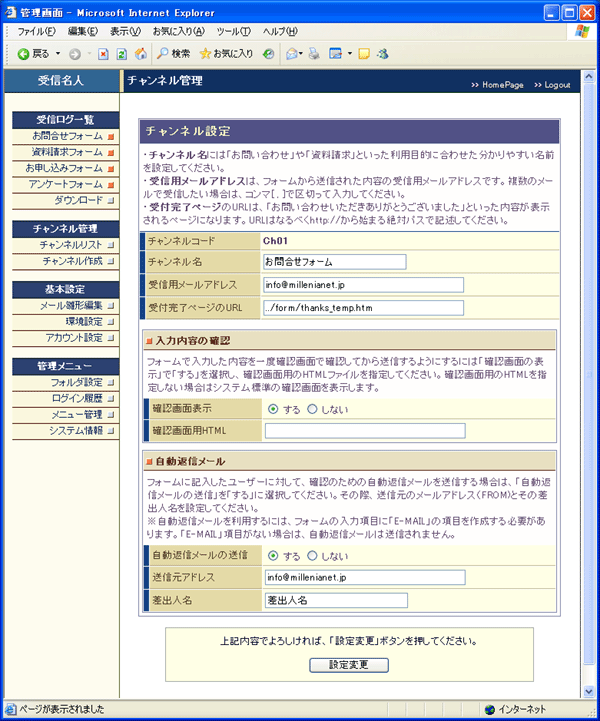This screenshot has width=600, height=721.
Task: Go back with the 戻る button
Action: (x=33, y=54)
